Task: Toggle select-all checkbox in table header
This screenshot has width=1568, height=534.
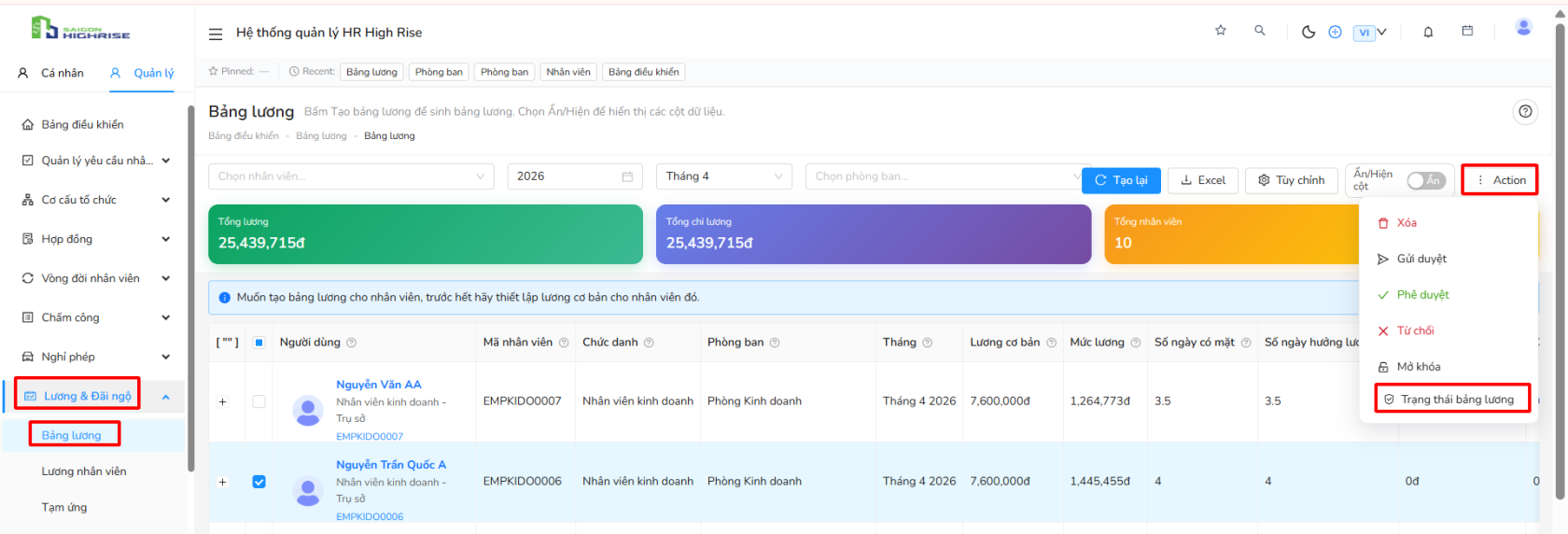Action: click(259, 343)
